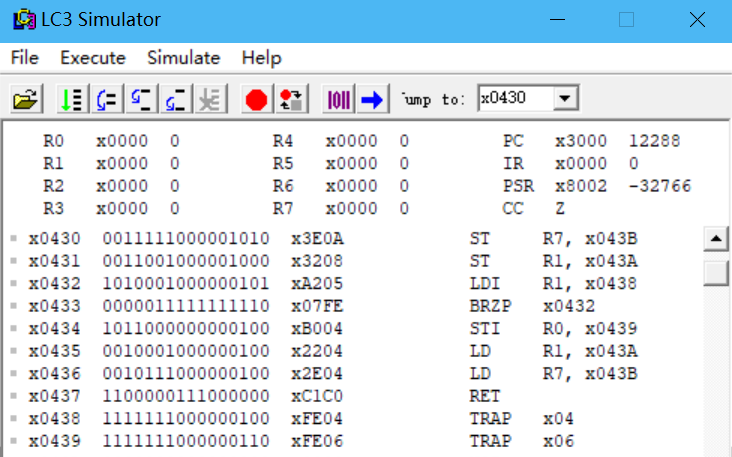The image size is (732, 457).
Task: Toggle breakpoint marker at address x0432
Action: (14, 283)
